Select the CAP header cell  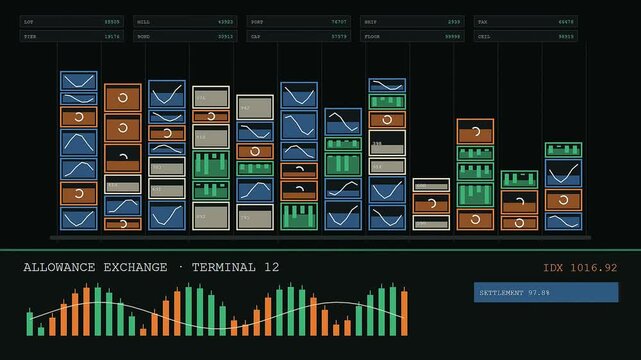299,36
